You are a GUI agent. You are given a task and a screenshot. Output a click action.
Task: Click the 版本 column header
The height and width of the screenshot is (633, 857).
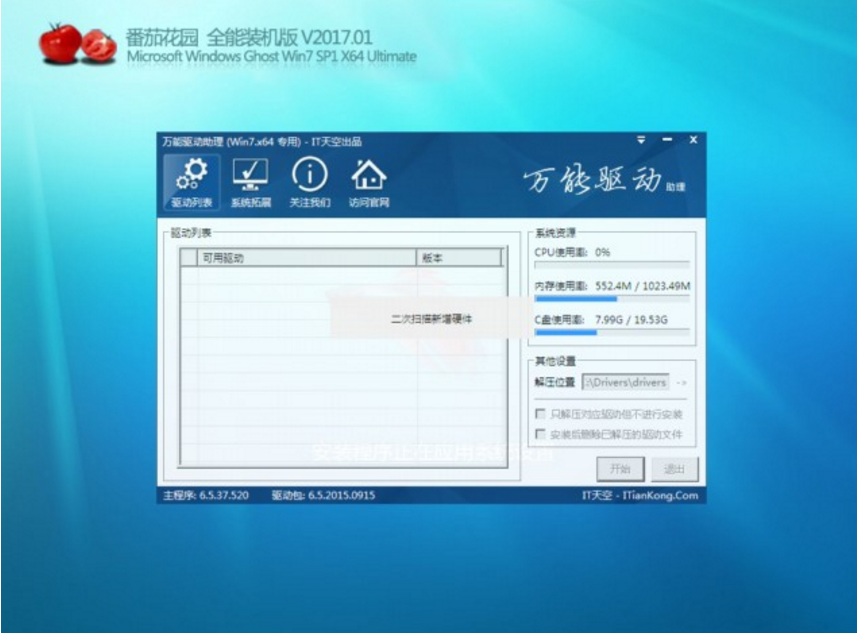pos(459,257)
